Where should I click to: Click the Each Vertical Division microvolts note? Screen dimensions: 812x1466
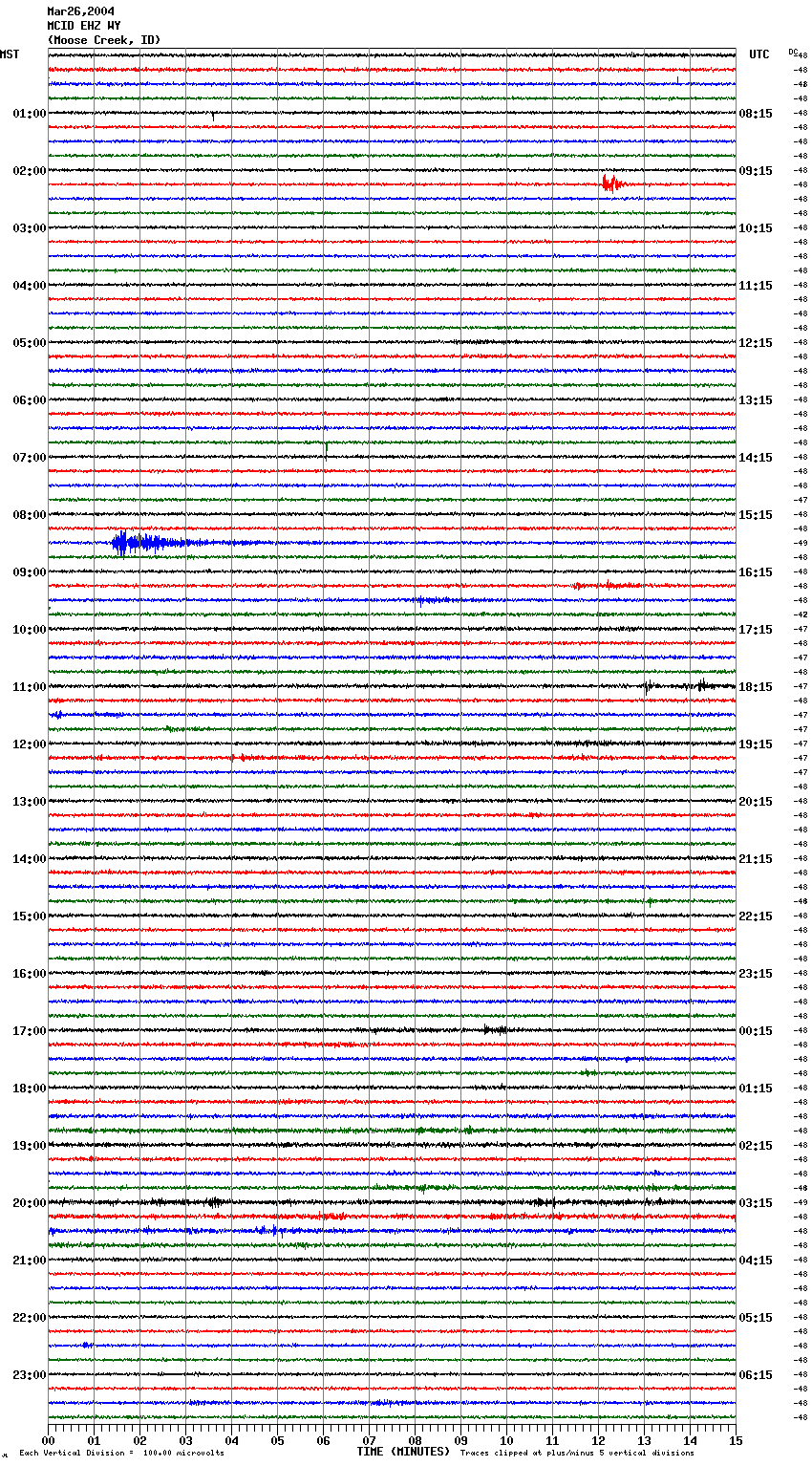[121, 1453]
